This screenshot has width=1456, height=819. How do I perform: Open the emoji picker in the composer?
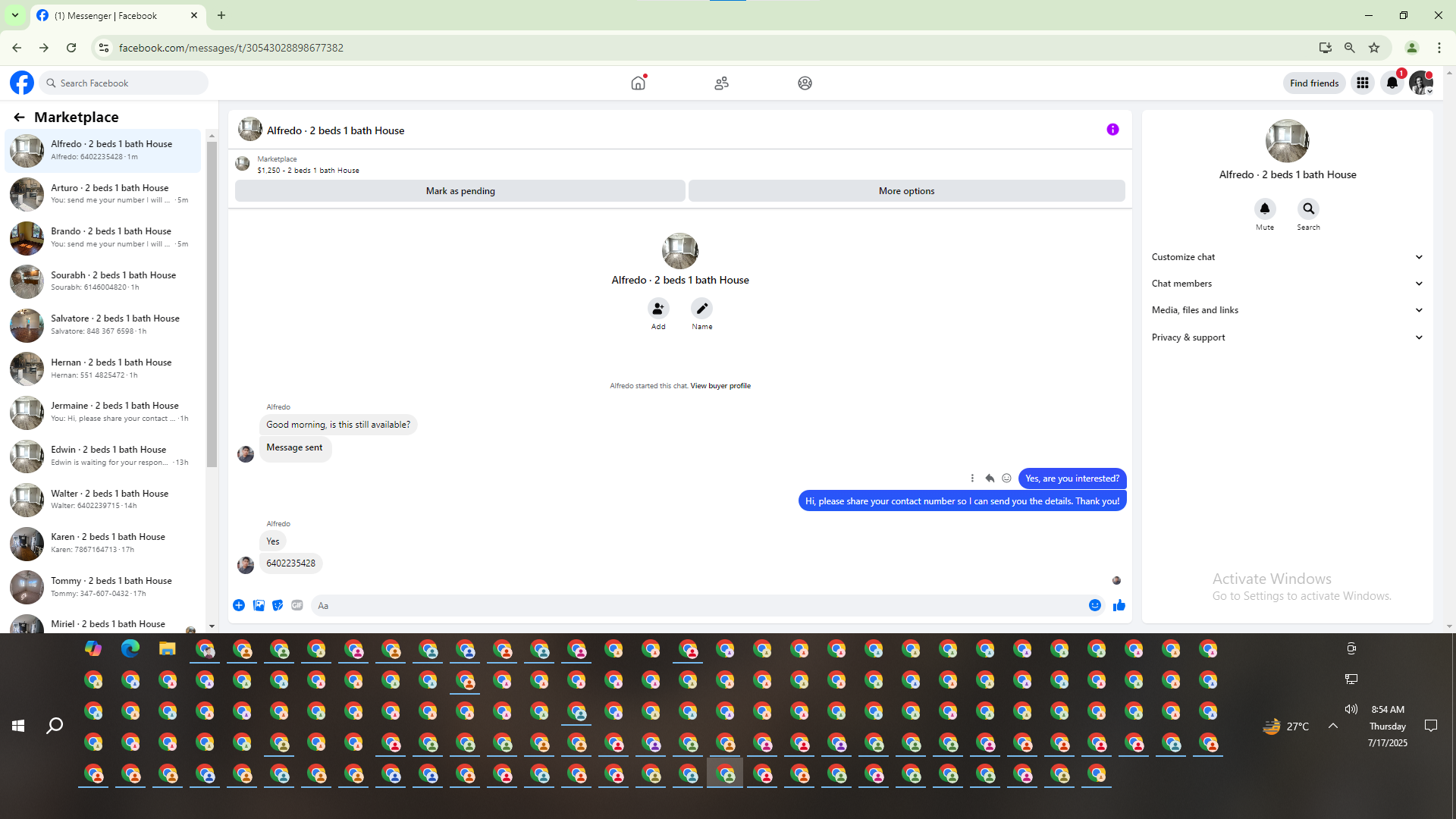[1095, 605]
